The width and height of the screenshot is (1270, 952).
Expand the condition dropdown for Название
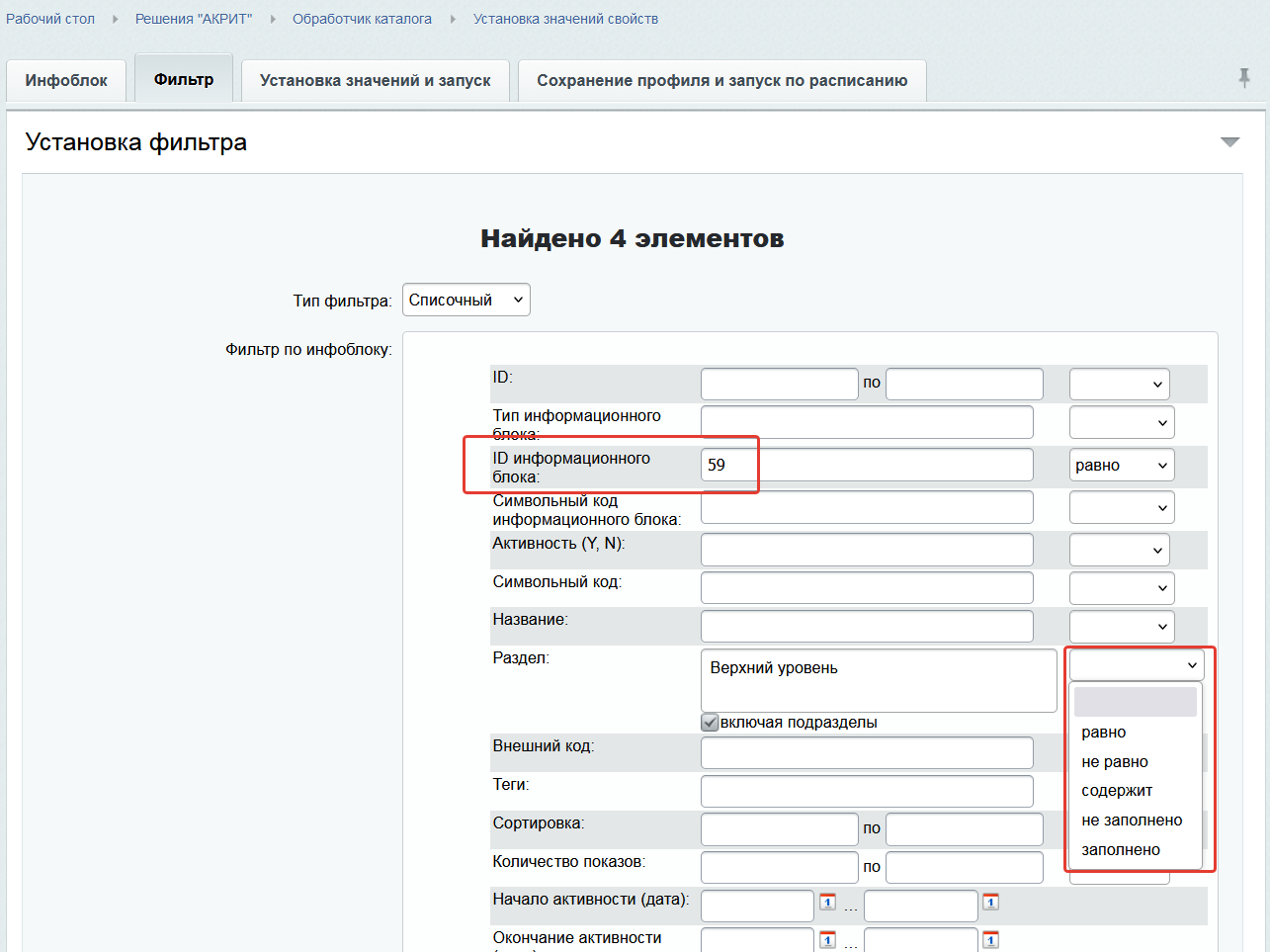(1121, 626)
